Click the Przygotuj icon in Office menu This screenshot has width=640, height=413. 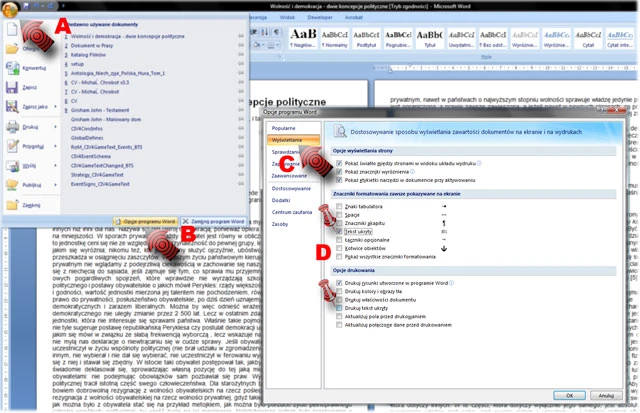(x=12, y=146)
